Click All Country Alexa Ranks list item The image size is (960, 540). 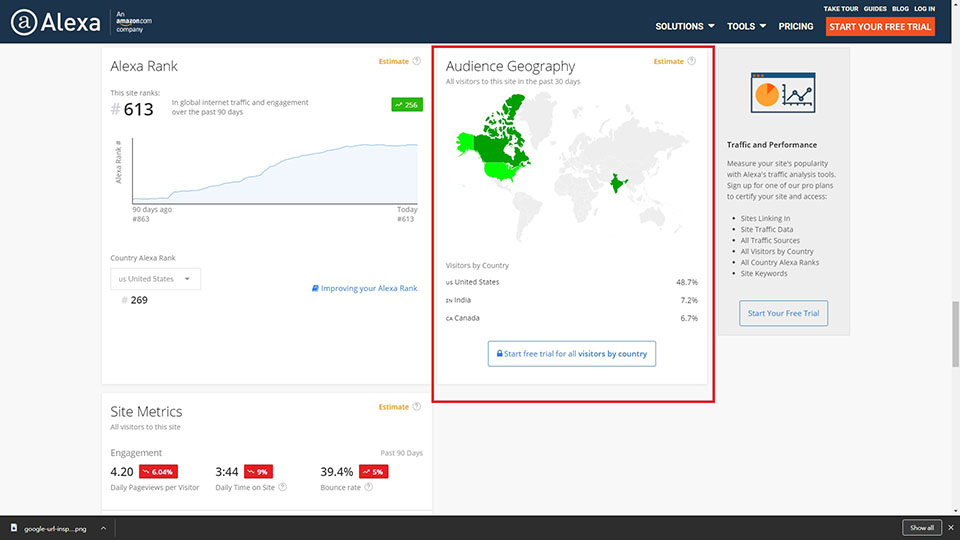pyautogui.click(x=779, y=263)
